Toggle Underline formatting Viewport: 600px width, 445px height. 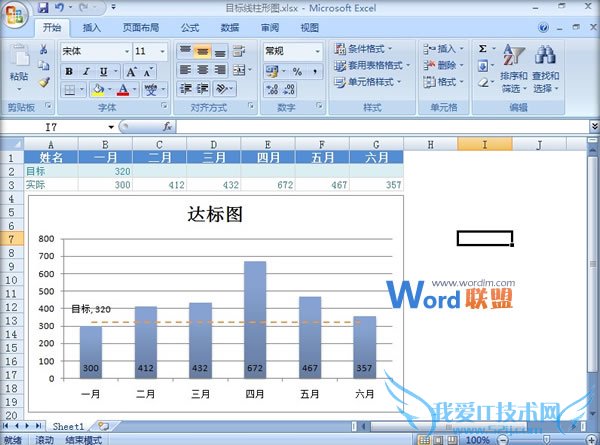click(x=103, y=72)
